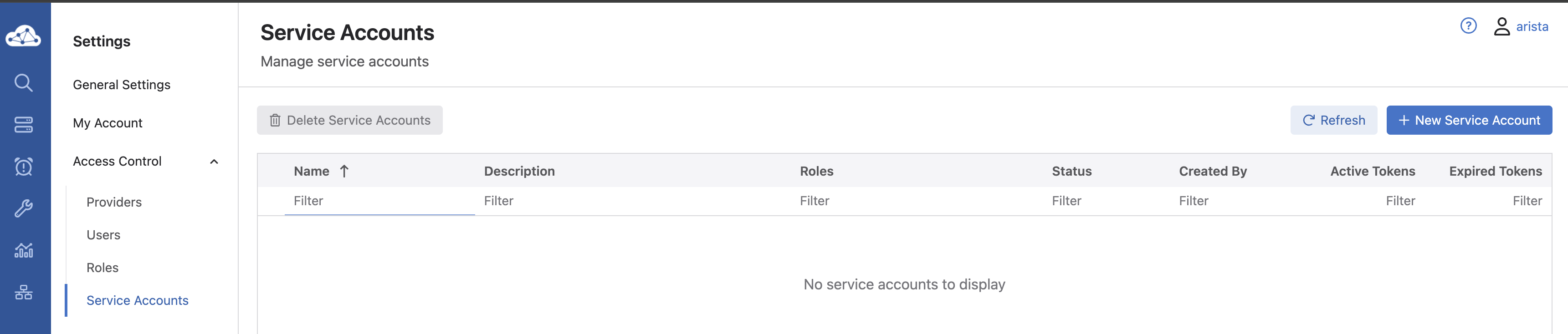Open the Metrics chart icon in sidebar
The height and width of the screenshot is (334, 1568).
point(23,250)
